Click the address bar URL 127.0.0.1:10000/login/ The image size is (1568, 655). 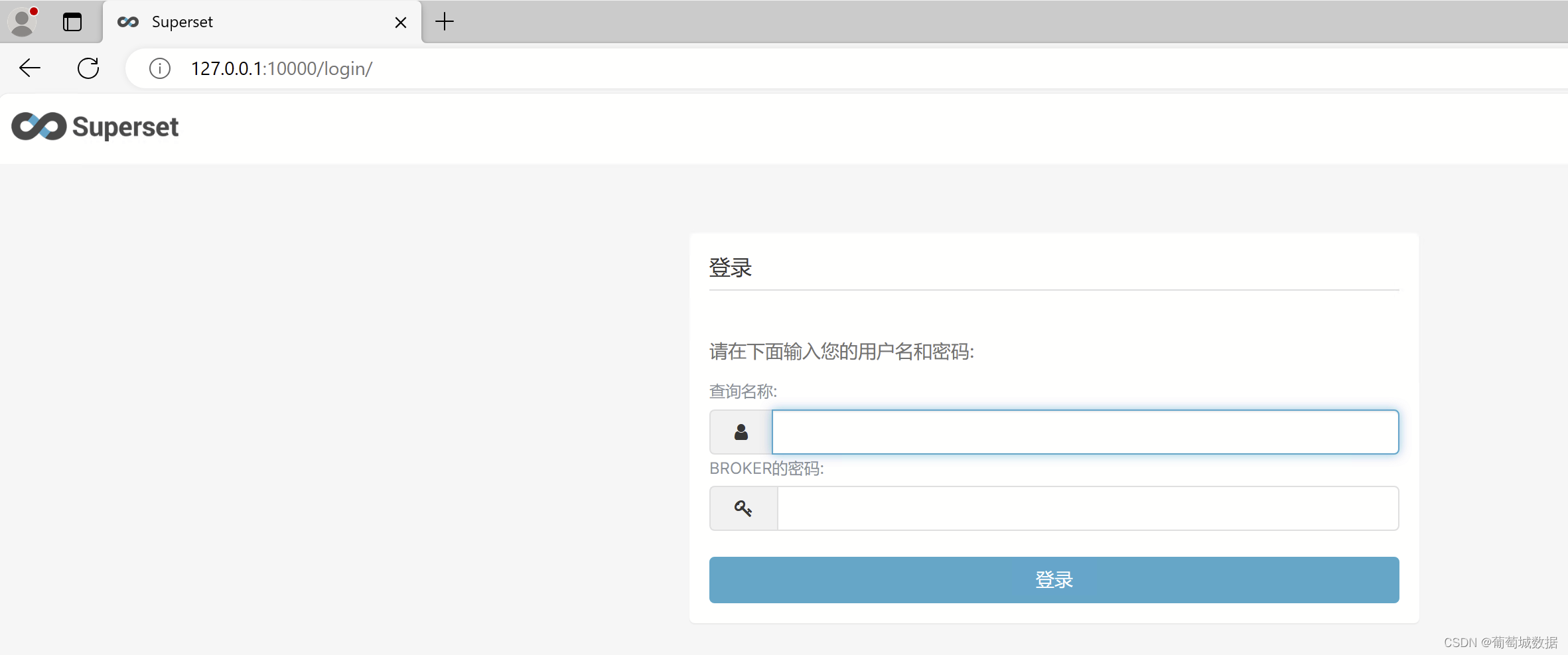point(281,68)
